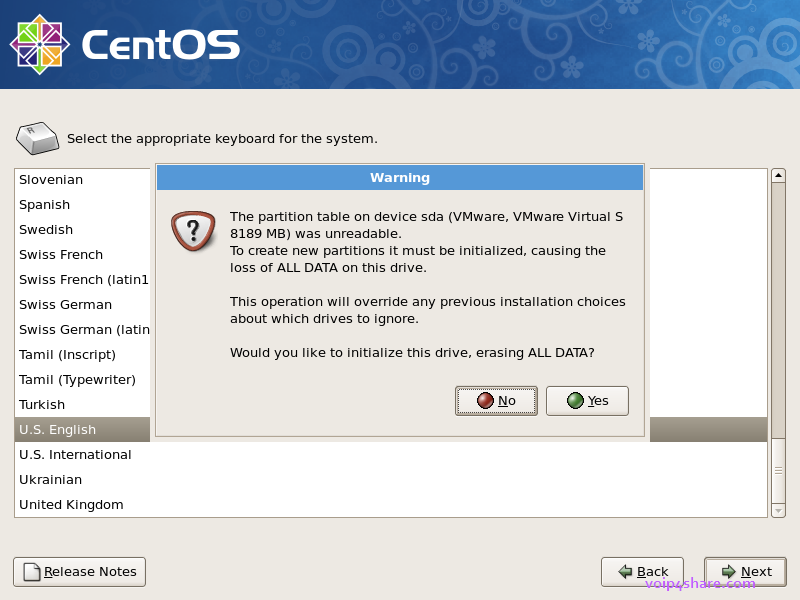Select U.S. International keyboard layout
The width and height of the screenshot is (800, 600).
click(x=75, y=454)
